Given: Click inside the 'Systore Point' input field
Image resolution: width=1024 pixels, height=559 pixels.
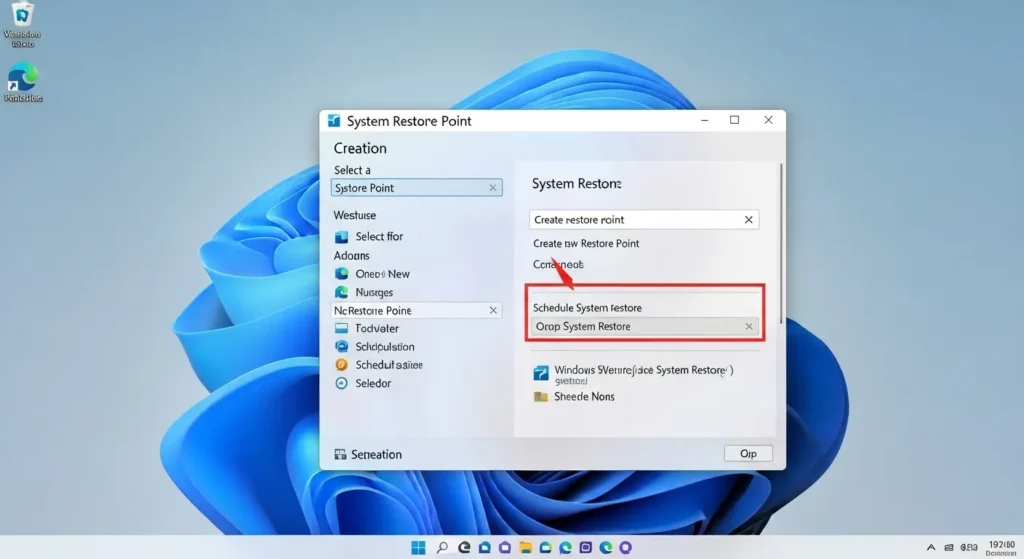Looking at the screenshot, I should coord(417,188).
